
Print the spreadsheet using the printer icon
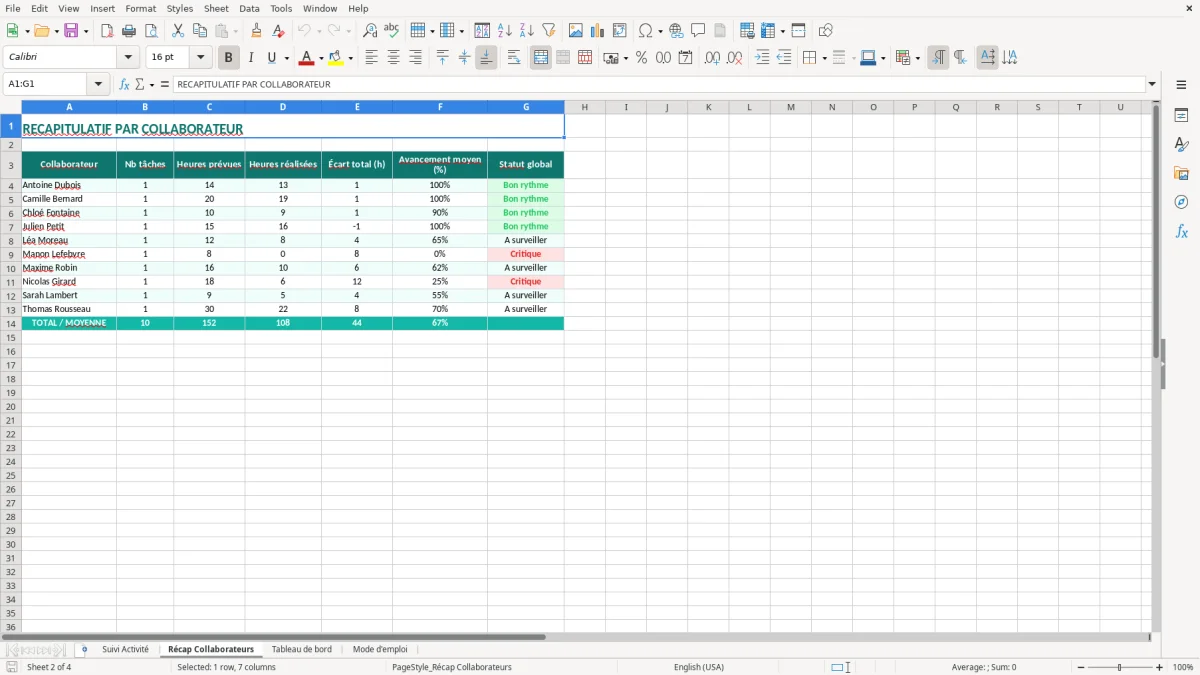tap(129, 31)
